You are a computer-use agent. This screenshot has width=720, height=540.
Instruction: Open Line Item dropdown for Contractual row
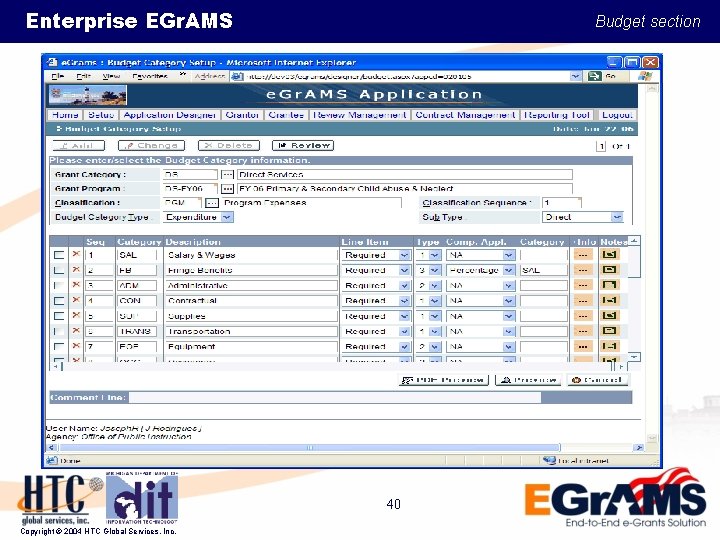pos(404,301)
